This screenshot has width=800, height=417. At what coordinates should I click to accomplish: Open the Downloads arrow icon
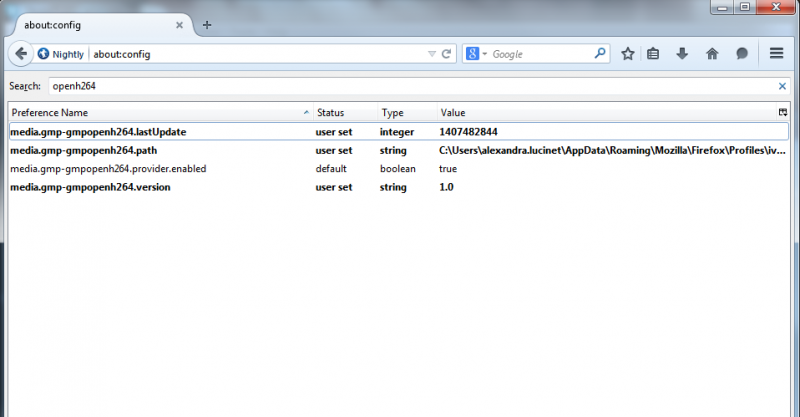coord(682,54)
